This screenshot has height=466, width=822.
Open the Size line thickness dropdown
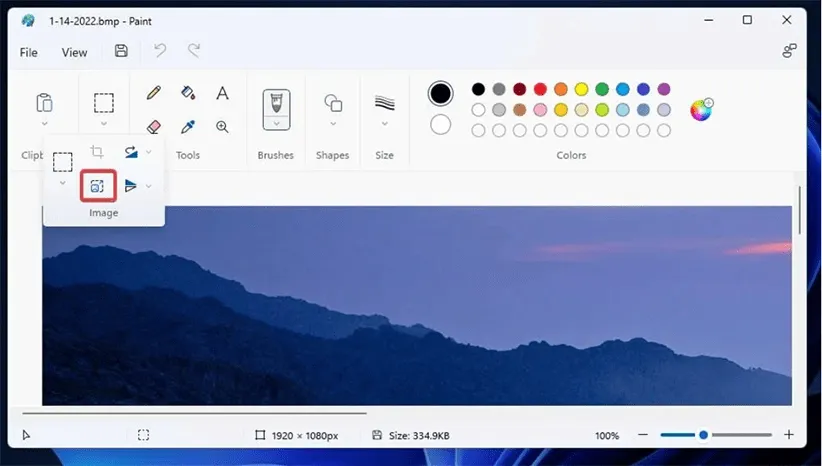pos(385,124)
